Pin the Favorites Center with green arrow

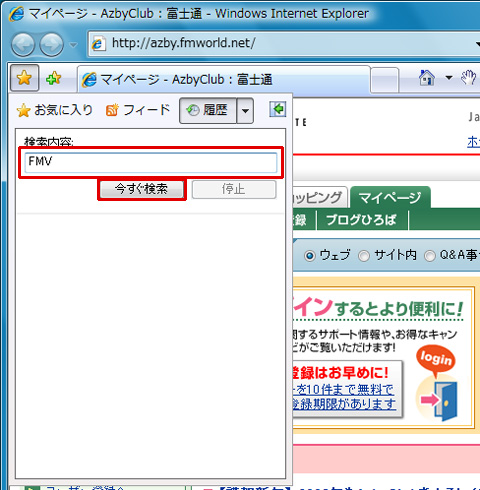[277, 109]
